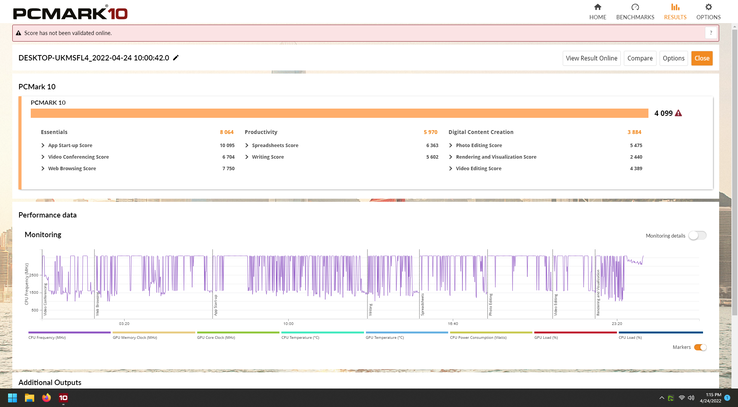Click the pencil icon to rename result

[x=176, y=58]
